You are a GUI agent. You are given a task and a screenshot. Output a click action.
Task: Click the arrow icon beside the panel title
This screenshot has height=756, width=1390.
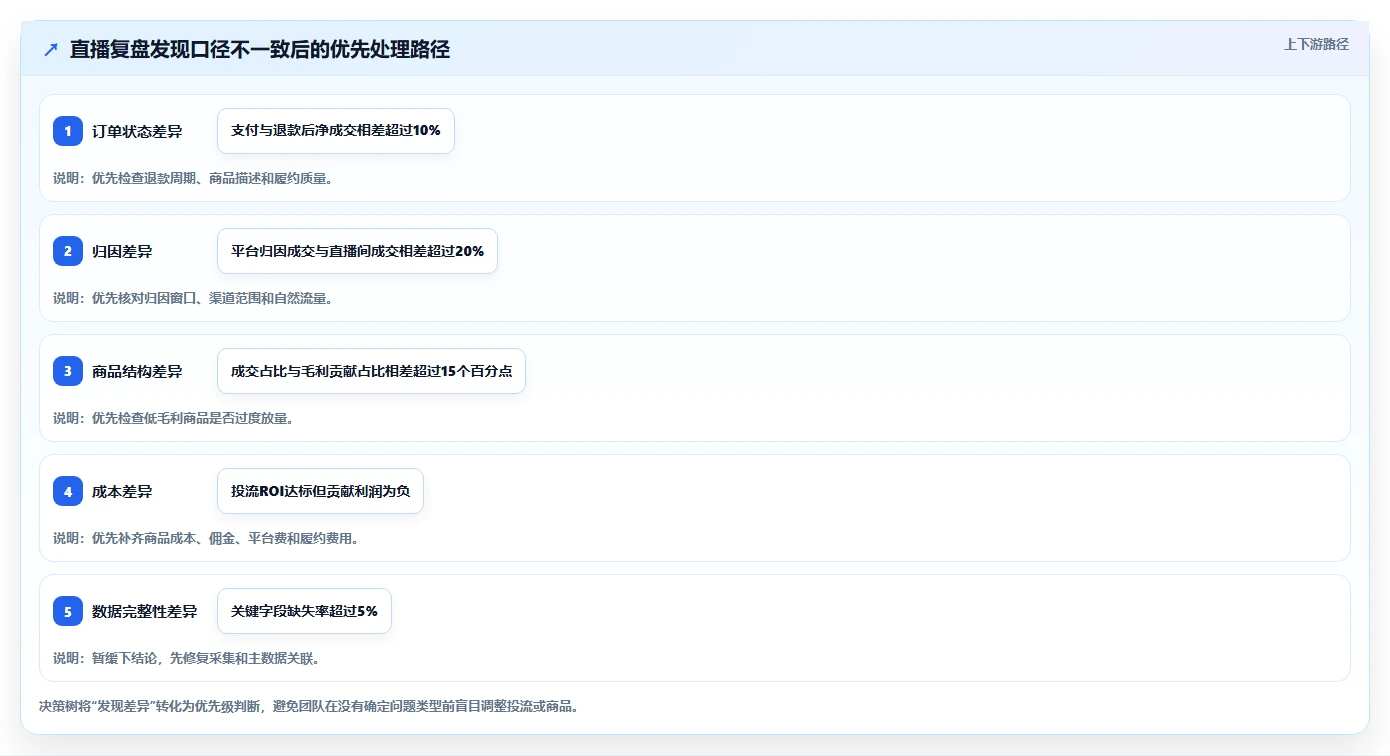click(51, 49)
